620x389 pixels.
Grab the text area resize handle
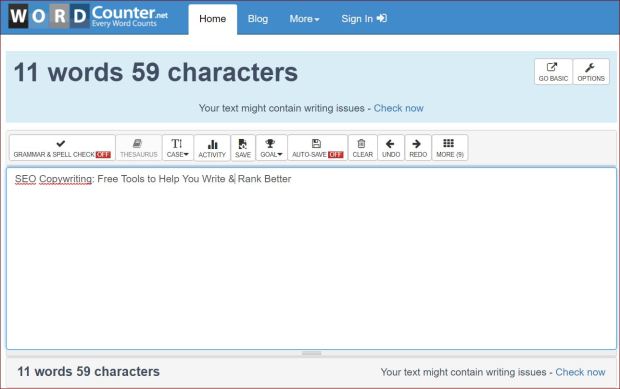click(x=312, y=353)
